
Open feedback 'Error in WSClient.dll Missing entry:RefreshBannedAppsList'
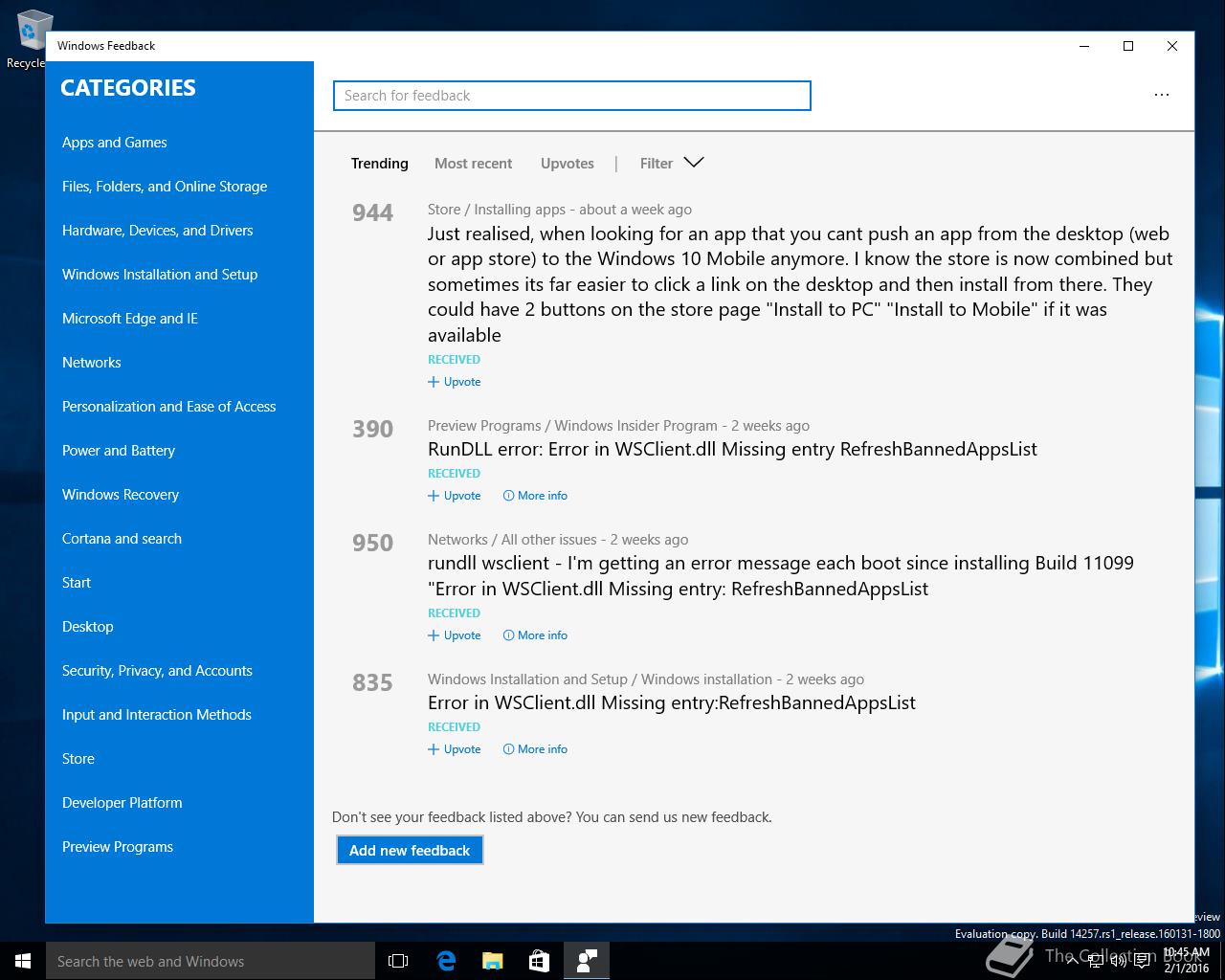click(x=672, y=702)
